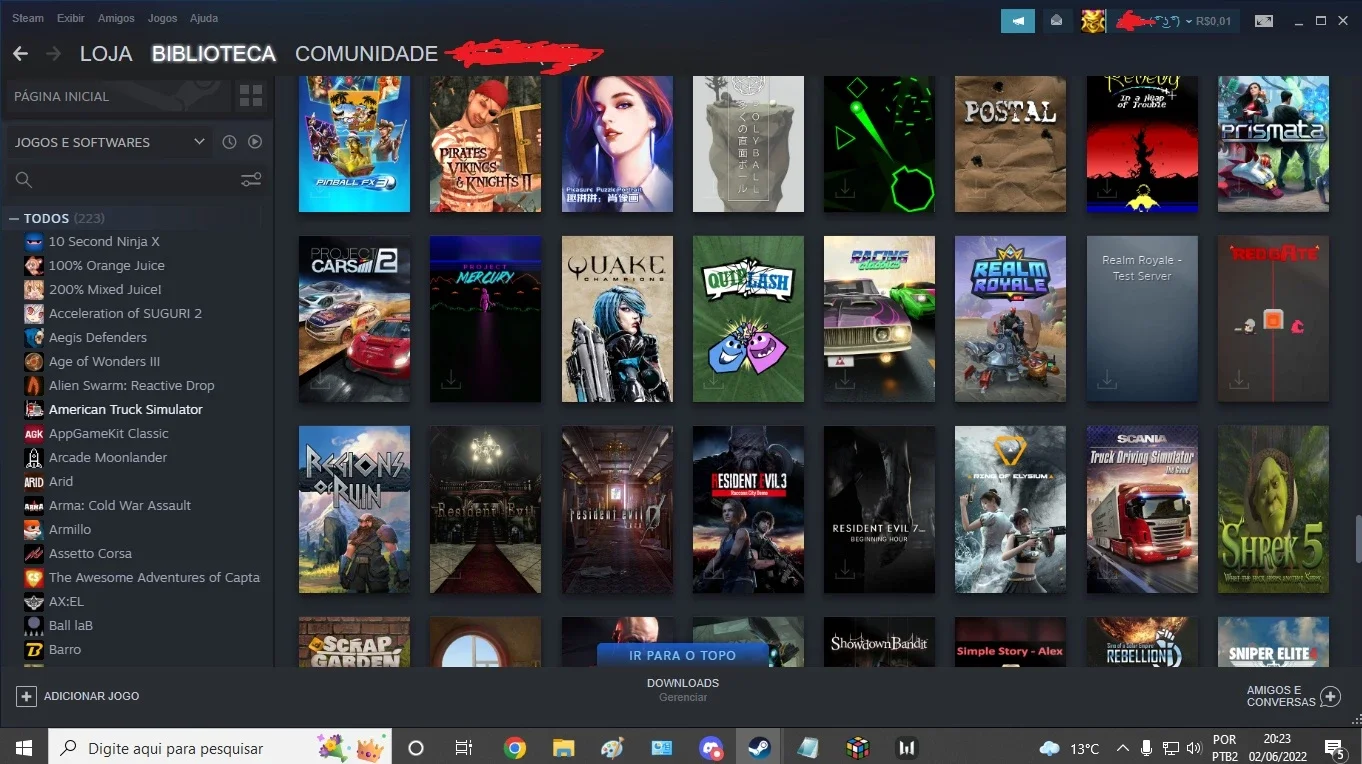
Task: Click the Página Inicial button
Action: pyautogui.click(x=118, y=96)
